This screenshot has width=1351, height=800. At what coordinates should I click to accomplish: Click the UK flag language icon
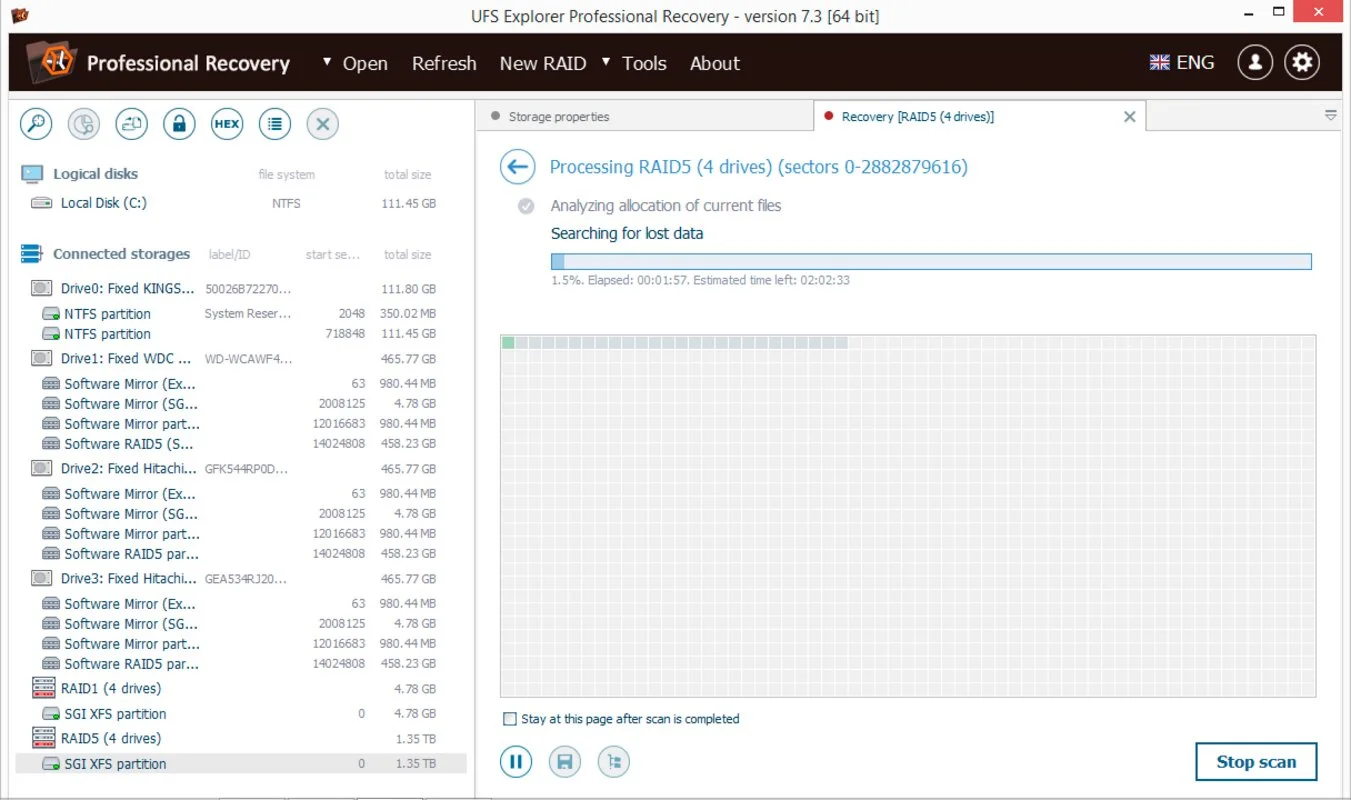1159,62
